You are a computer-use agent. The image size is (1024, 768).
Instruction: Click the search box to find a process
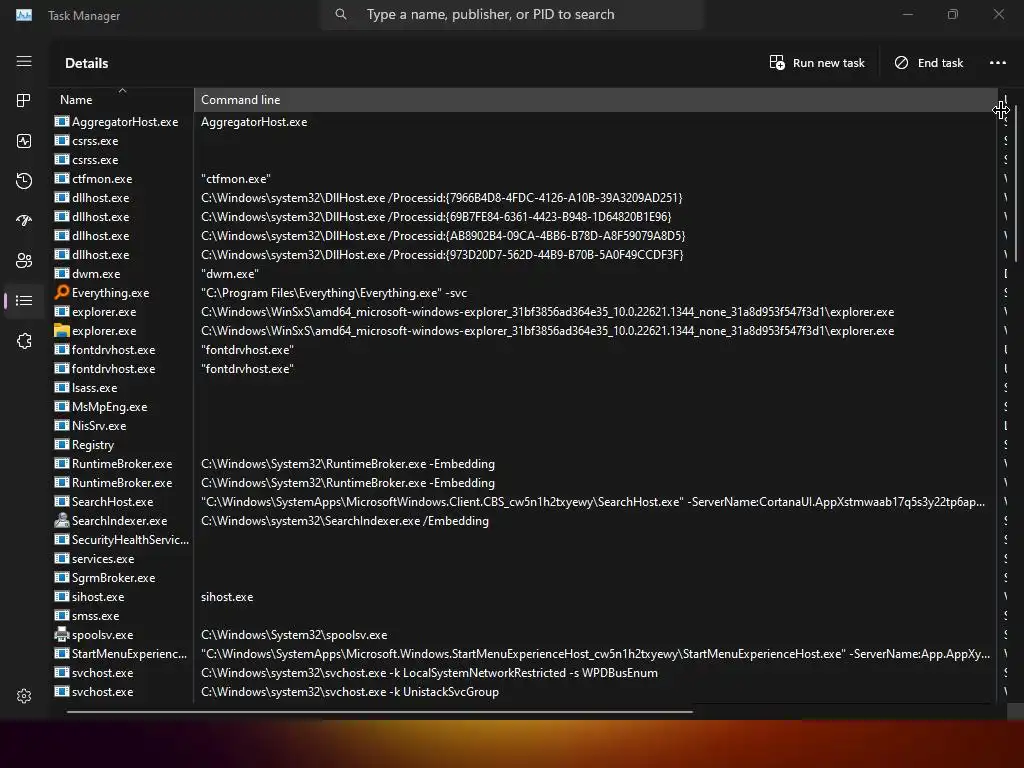(512, 14)
